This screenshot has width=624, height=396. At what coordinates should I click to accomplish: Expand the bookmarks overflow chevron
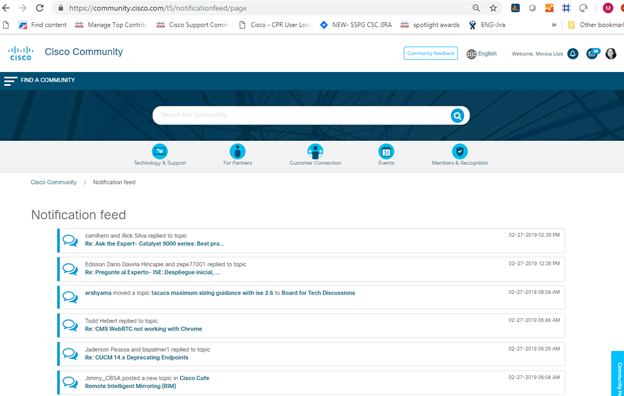[554, 25]
